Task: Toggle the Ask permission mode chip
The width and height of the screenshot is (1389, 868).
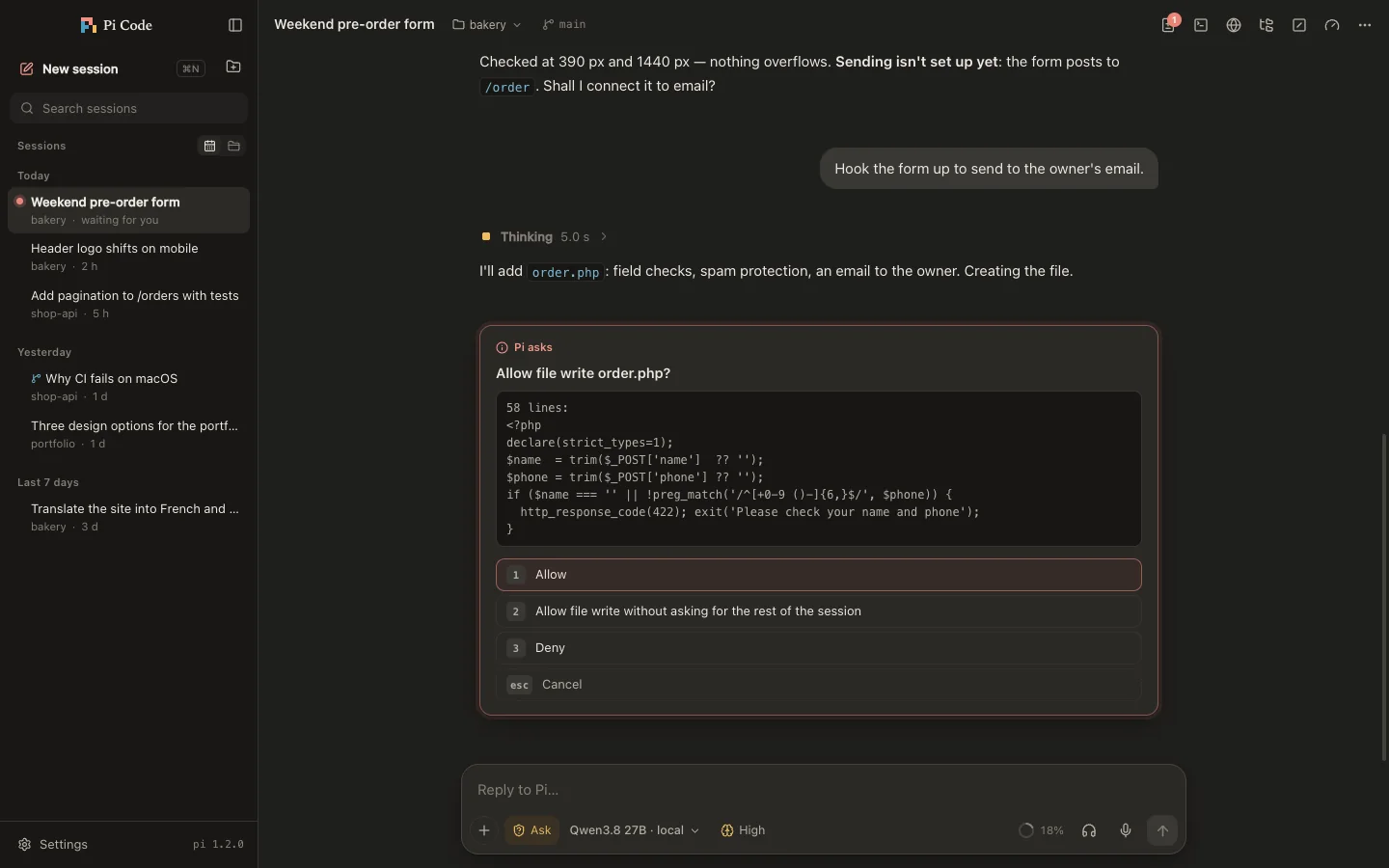Action: (532, 830)
